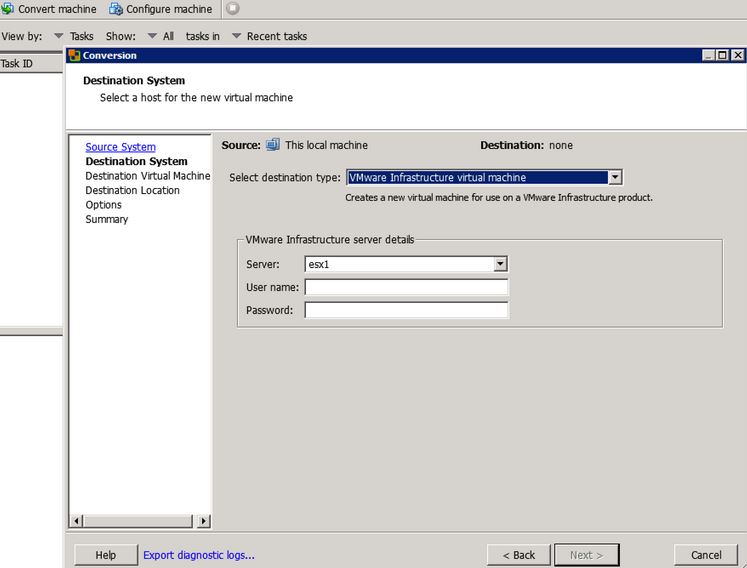The height and width of the screenshot is (568, 747).
Task: Open the Show All dropdown arrow
Action: coord(152,36)
